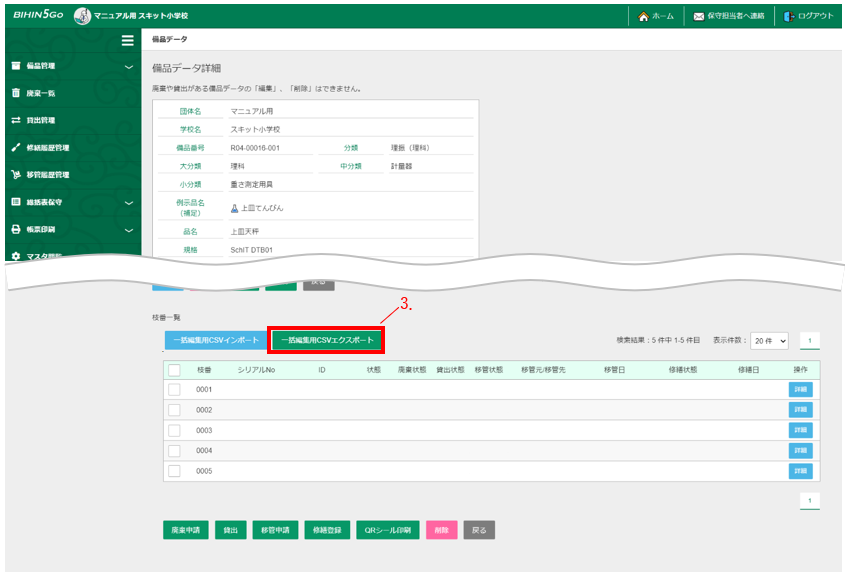Open 備品管理 box icon in sidebar
This screenshot has width=847, height=574.
coord(16,66)
